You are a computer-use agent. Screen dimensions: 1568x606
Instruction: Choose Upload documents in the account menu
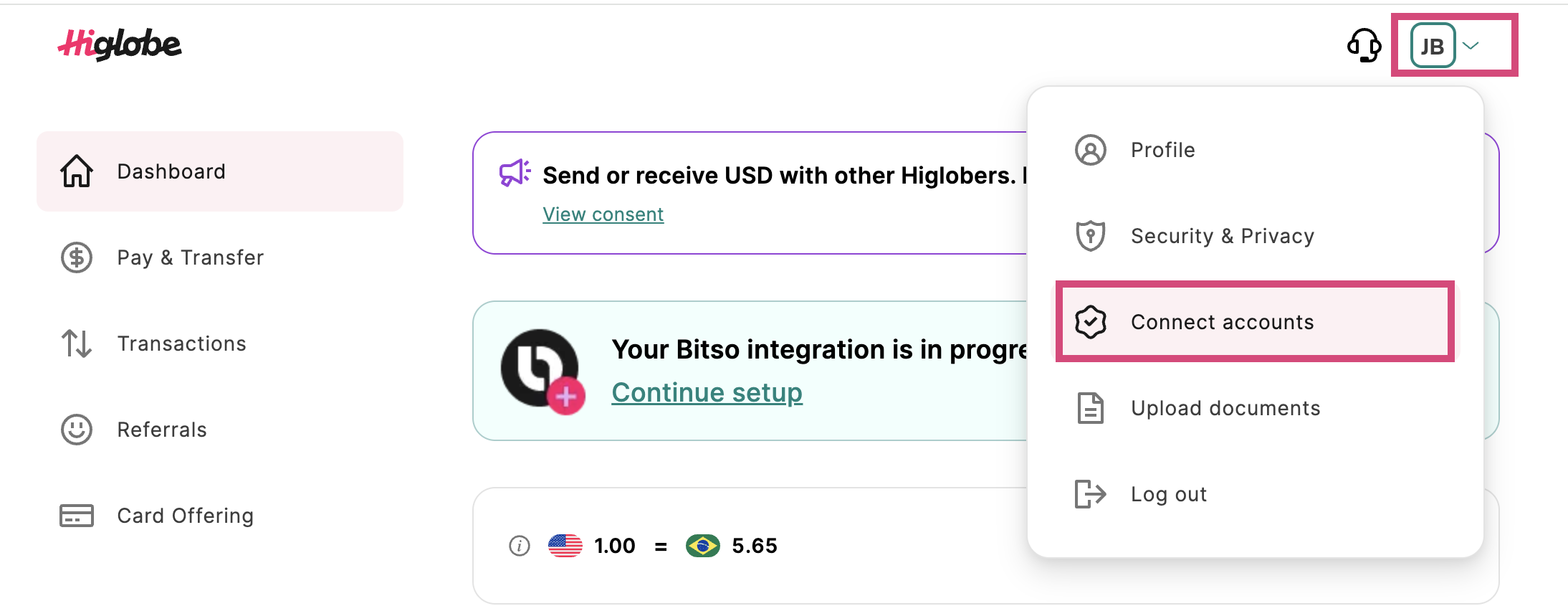coord(1225,407)
